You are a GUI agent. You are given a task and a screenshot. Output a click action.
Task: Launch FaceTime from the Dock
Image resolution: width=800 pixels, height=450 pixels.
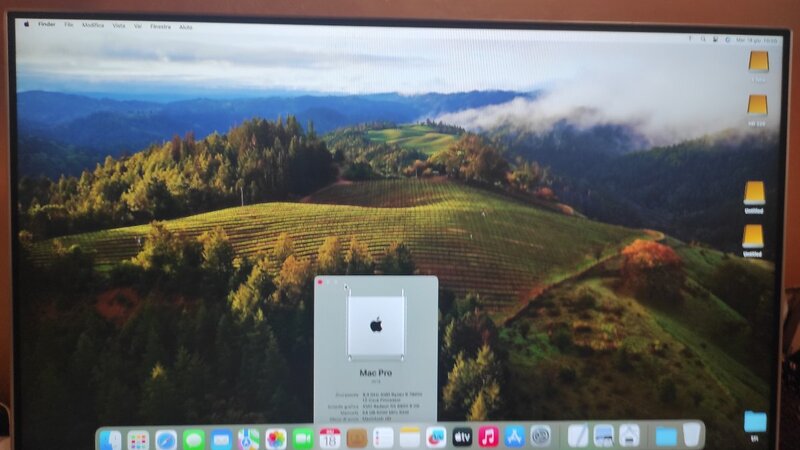[303, 438]
